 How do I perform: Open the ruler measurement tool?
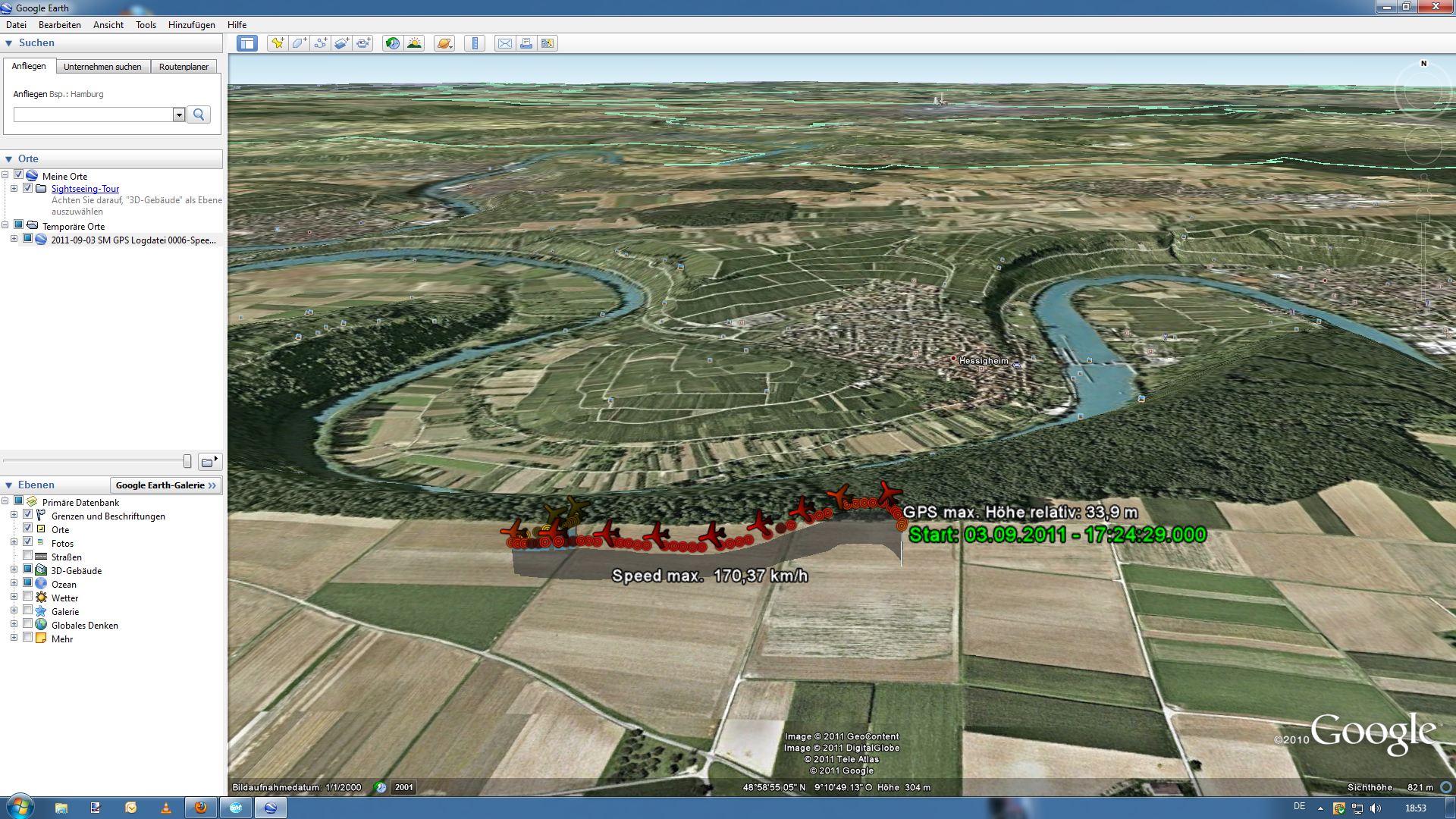pyautogui.click(x=475, y=43)
